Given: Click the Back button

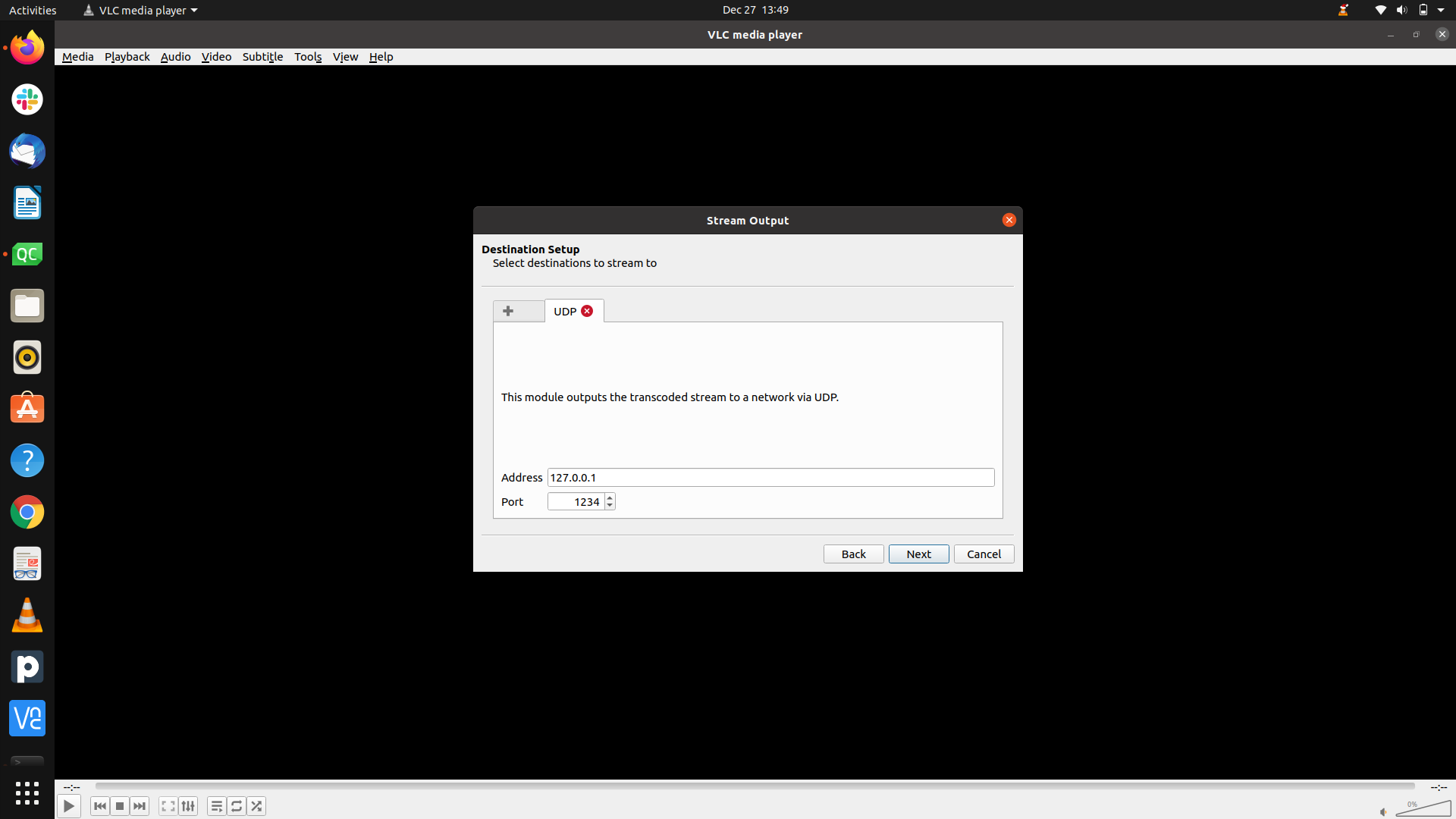Looking at the screenshot, I should 853,554.
